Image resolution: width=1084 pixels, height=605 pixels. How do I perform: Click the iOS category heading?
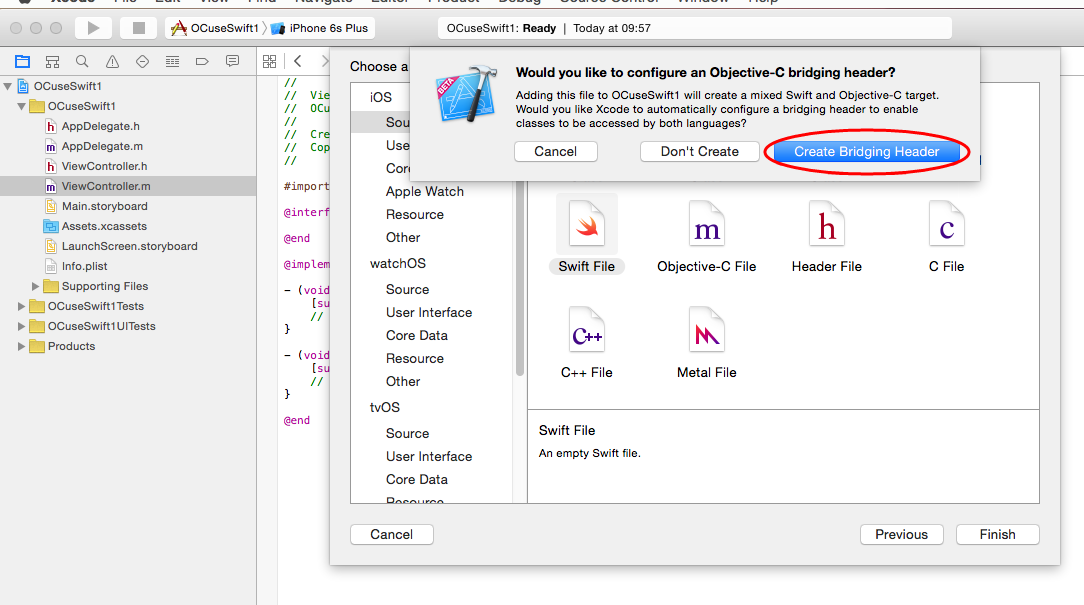[381, 97]
